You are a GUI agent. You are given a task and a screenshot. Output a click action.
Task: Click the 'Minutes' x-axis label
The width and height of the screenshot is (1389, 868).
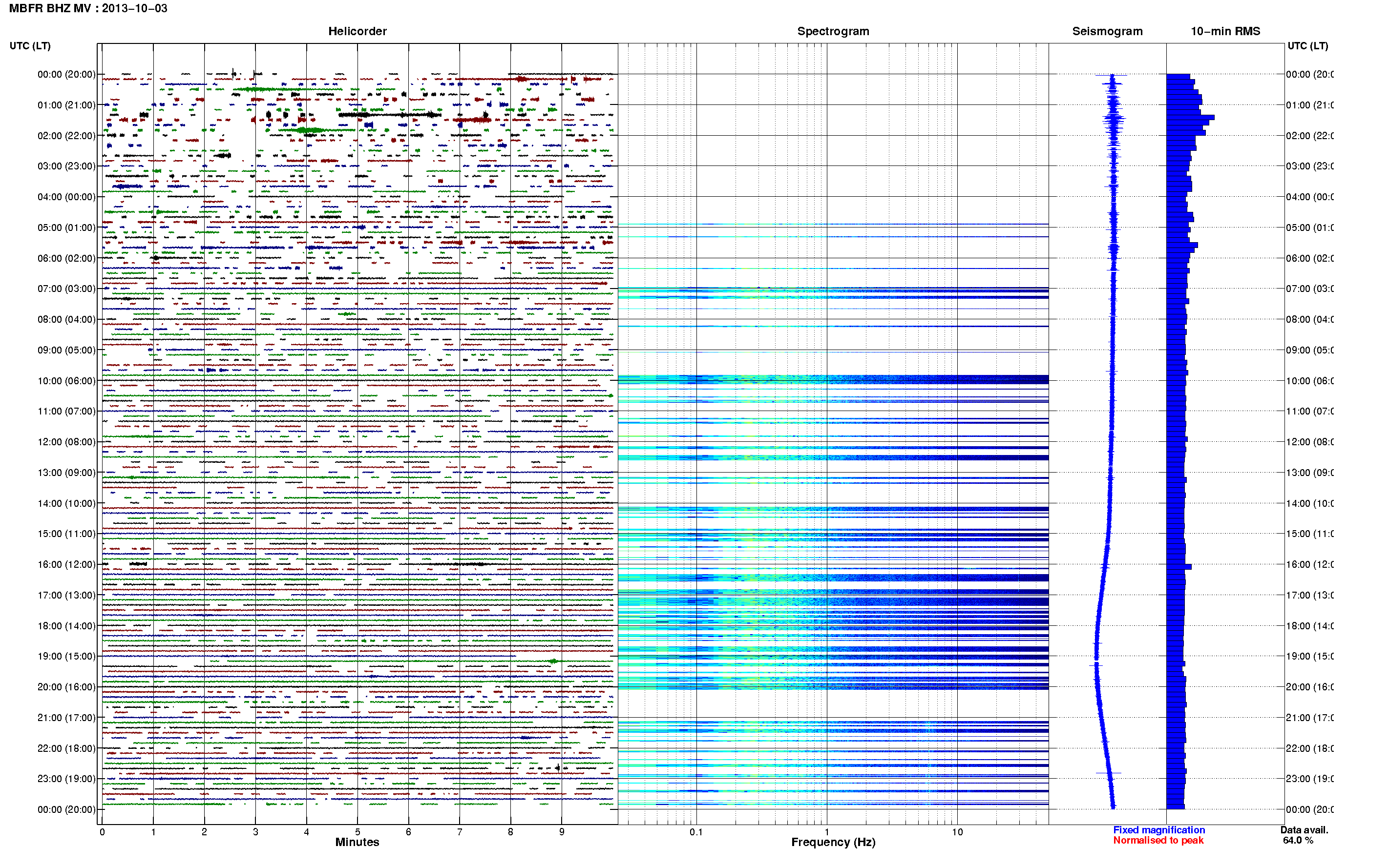point(357,842)
